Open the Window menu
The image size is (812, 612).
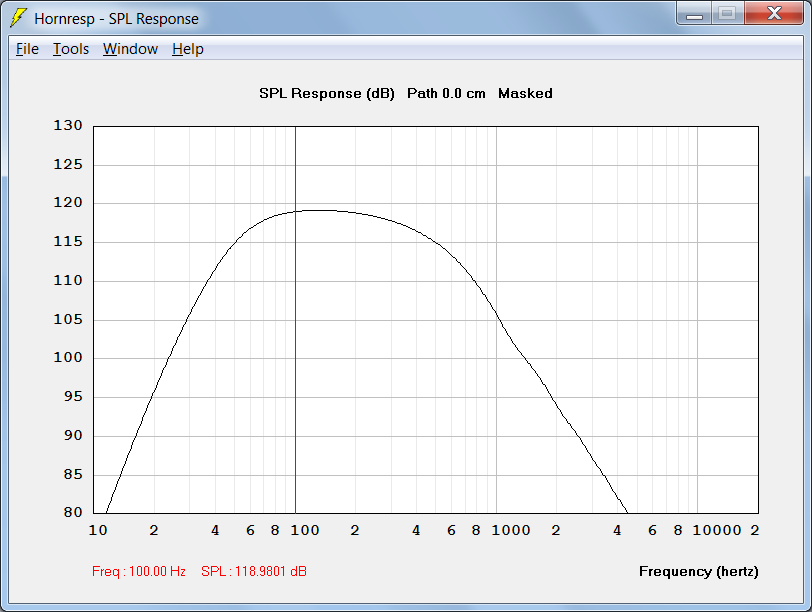[x=130, y=49]
